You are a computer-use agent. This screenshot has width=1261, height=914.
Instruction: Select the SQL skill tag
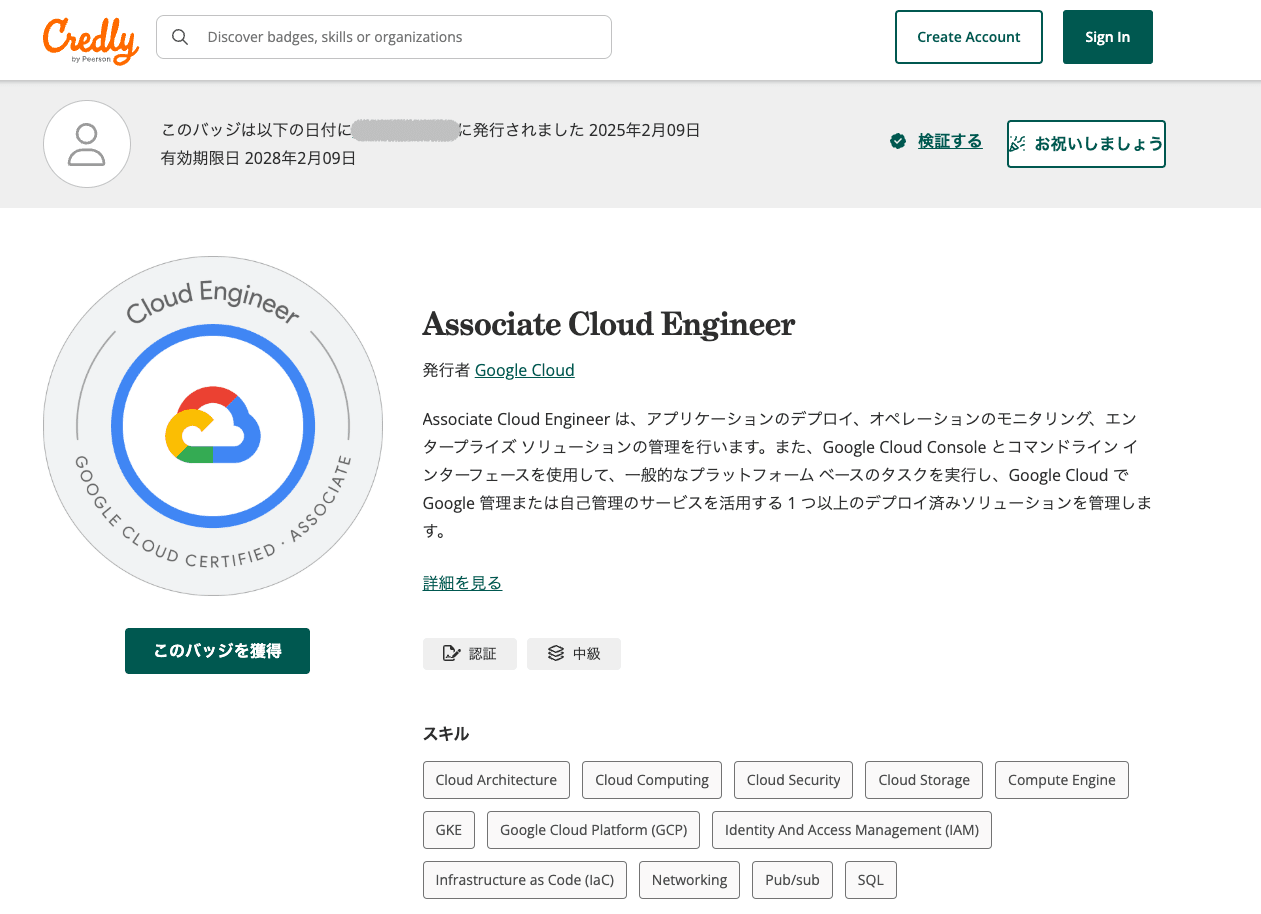[871, 880]
